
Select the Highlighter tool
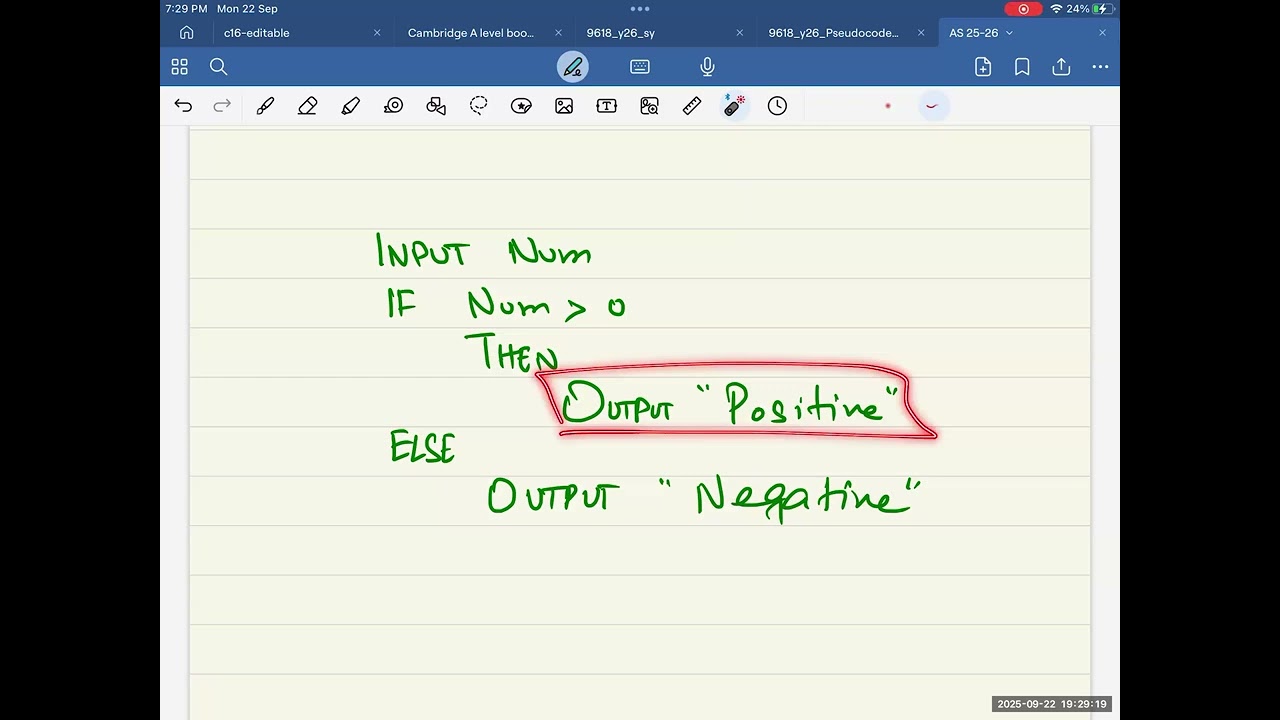(x=350, y=106)
